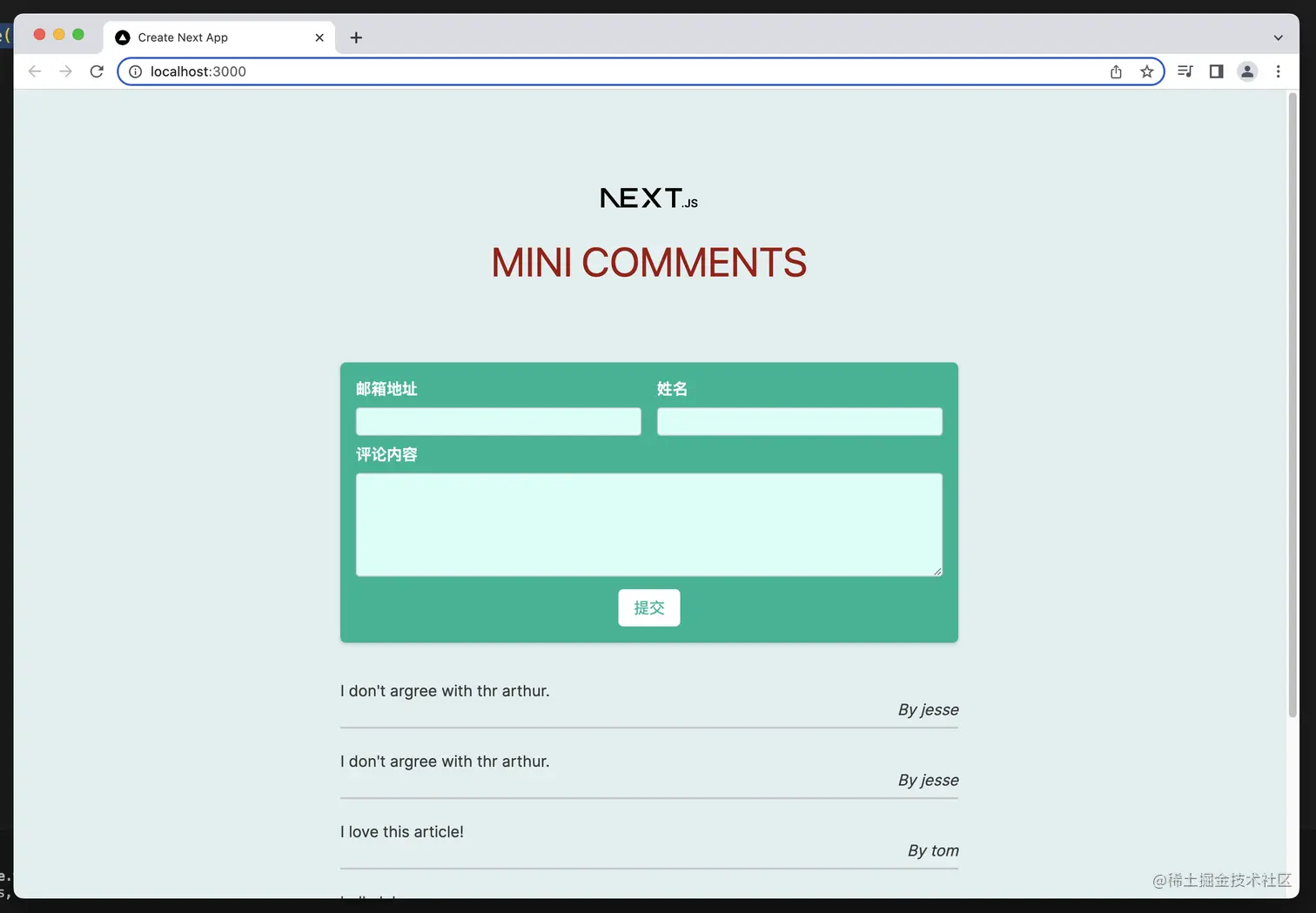The height and width of the screenshot is (913, 1316).
Task: Open the share sheet from the address bar
Action: [1116, 71]
